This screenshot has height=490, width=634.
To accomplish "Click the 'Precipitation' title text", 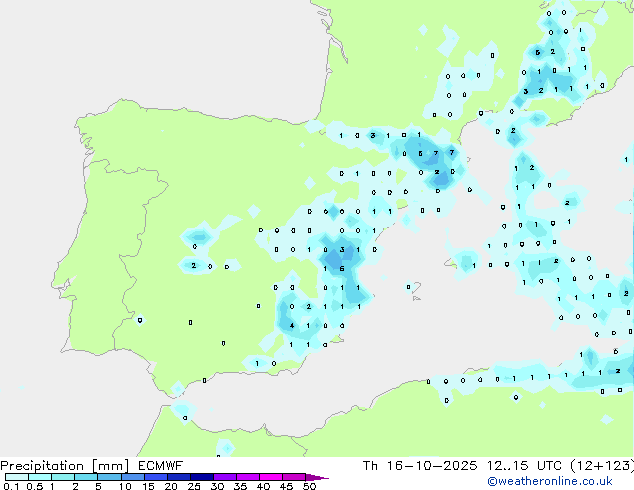I will [42, 466].
